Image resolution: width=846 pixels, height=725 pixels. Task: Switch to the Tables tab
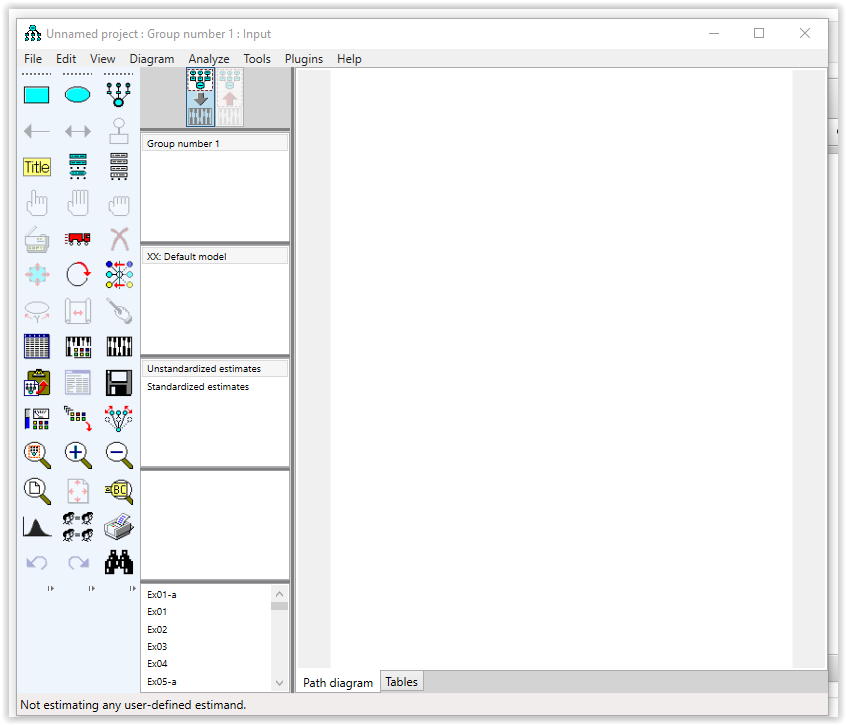point(401,682)
